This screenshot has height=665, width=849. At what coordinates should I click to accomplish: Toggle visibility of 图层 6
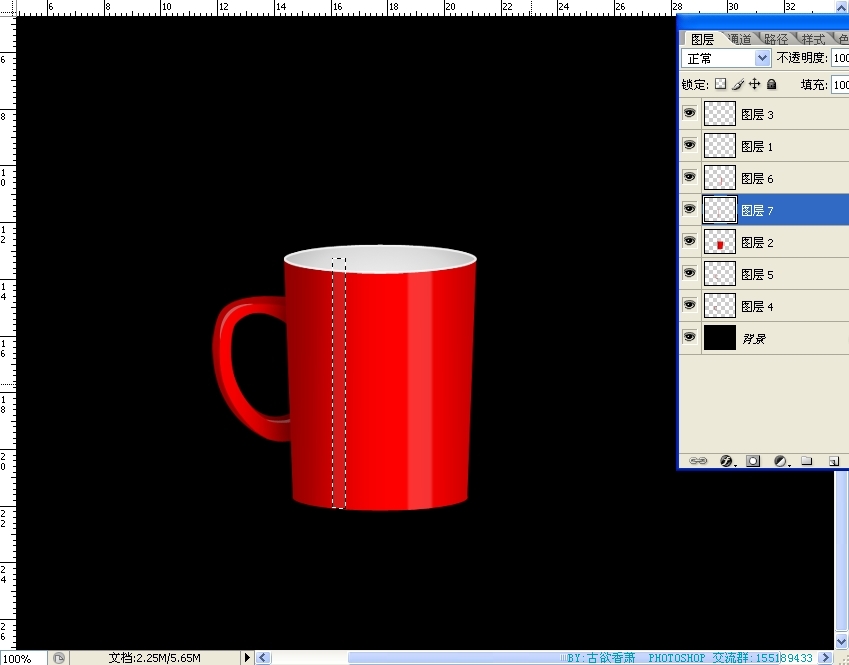click(689, 178)
